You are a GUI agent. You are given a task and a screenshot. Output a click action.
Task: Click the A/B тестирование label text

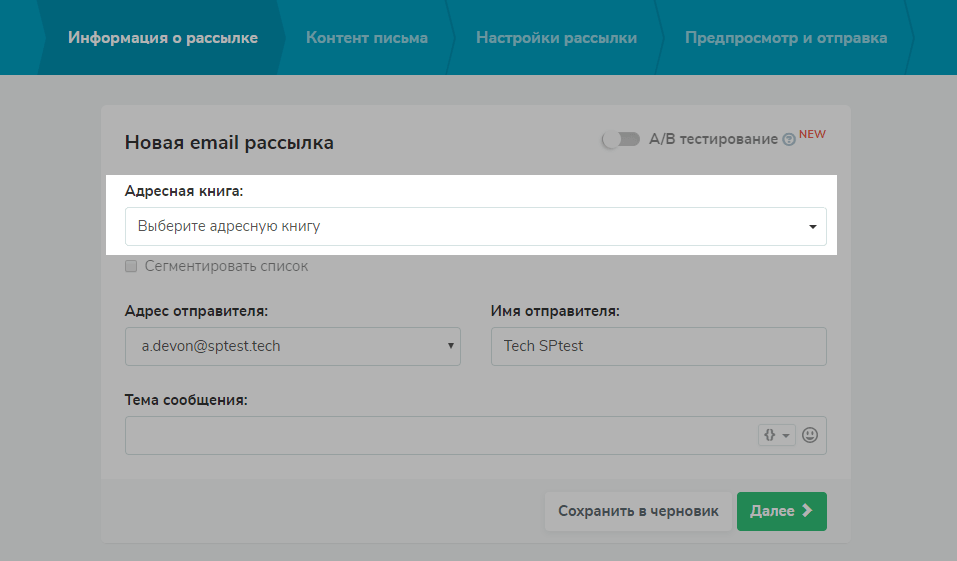click(x=713, y=139)
